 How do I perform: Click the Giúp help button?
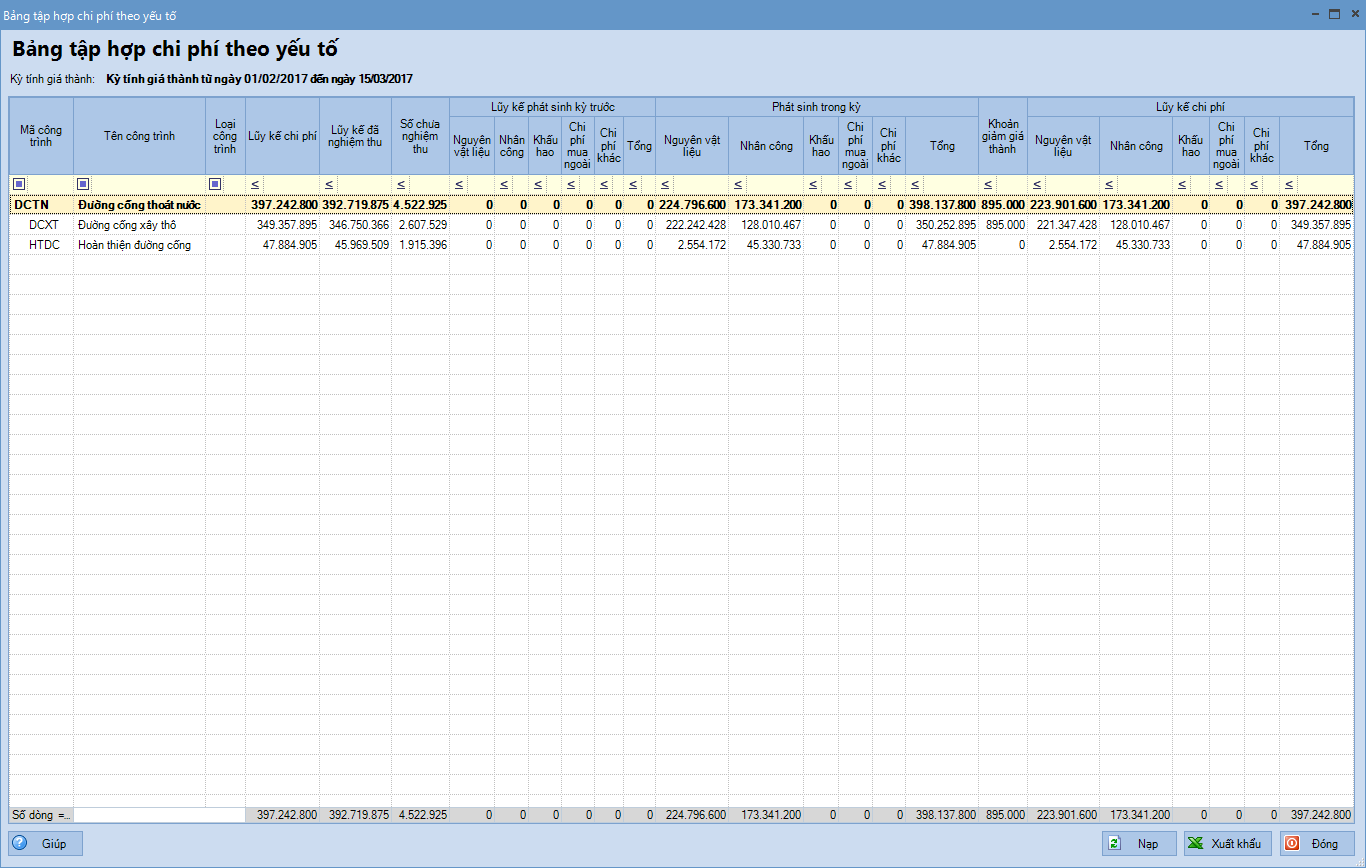point(46,844)
